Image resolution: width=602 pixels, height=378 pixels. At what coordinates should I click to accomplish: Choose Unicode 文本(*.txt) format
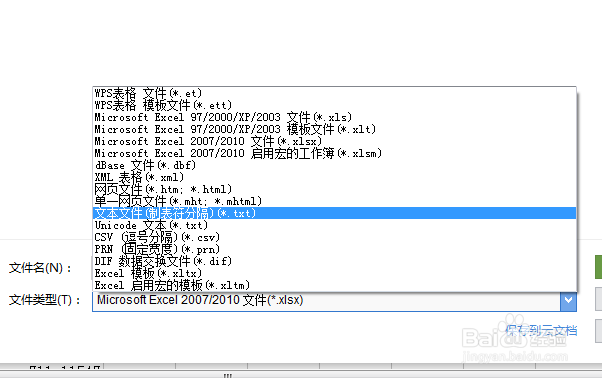[x=334, y=225]
